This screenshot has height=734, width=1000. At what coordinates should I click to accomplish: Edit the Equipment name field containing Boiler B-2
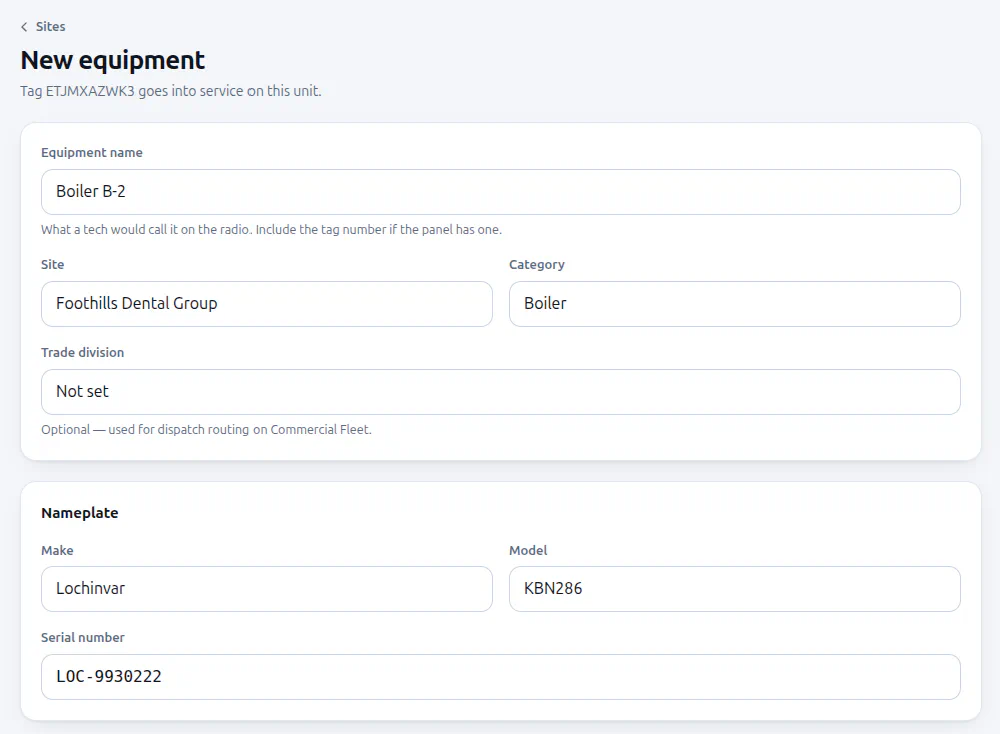[x=501, y=192]
